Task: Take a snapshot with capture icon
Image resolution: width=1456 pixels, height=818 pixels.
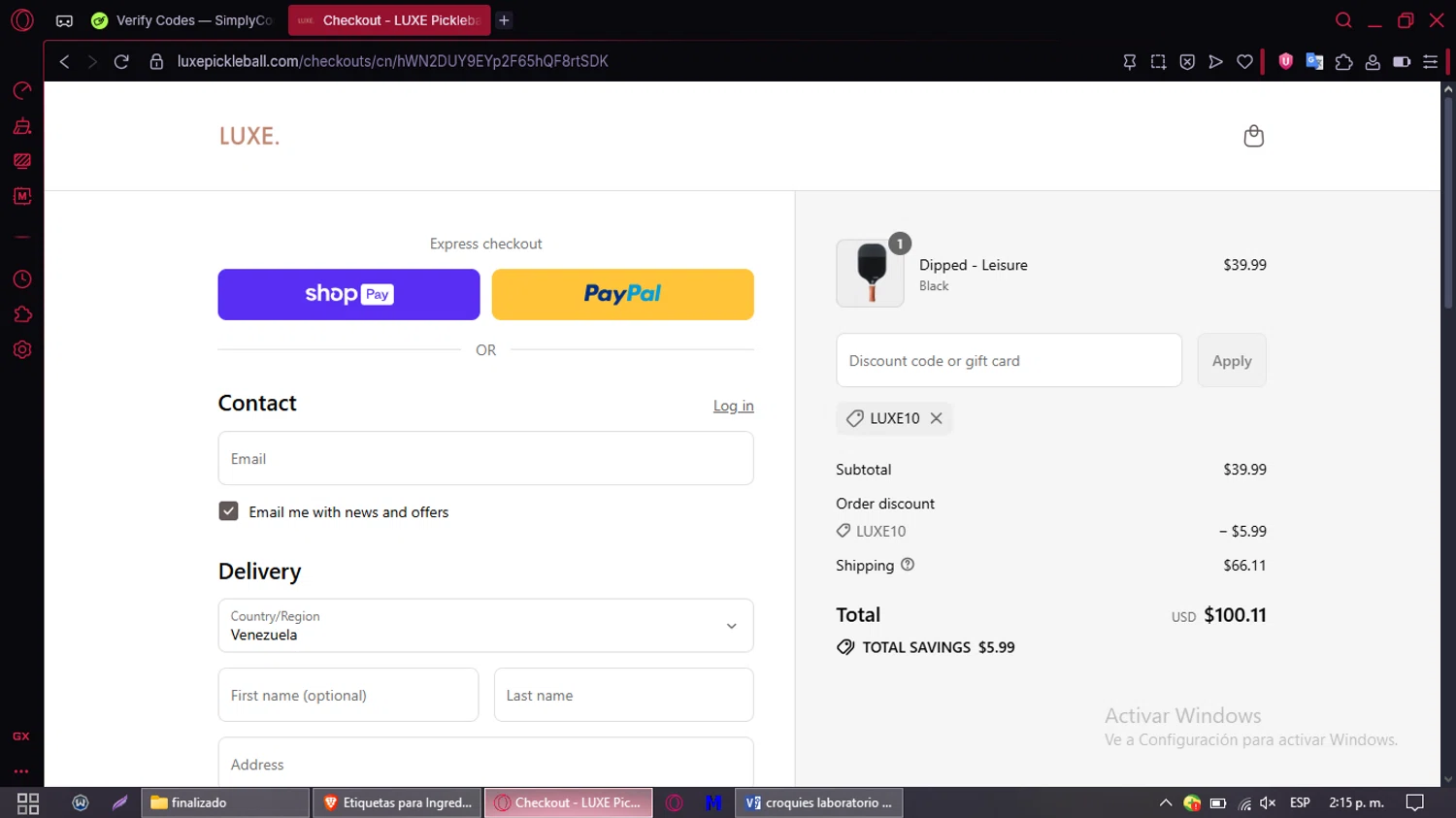Action: point(1158,61)
